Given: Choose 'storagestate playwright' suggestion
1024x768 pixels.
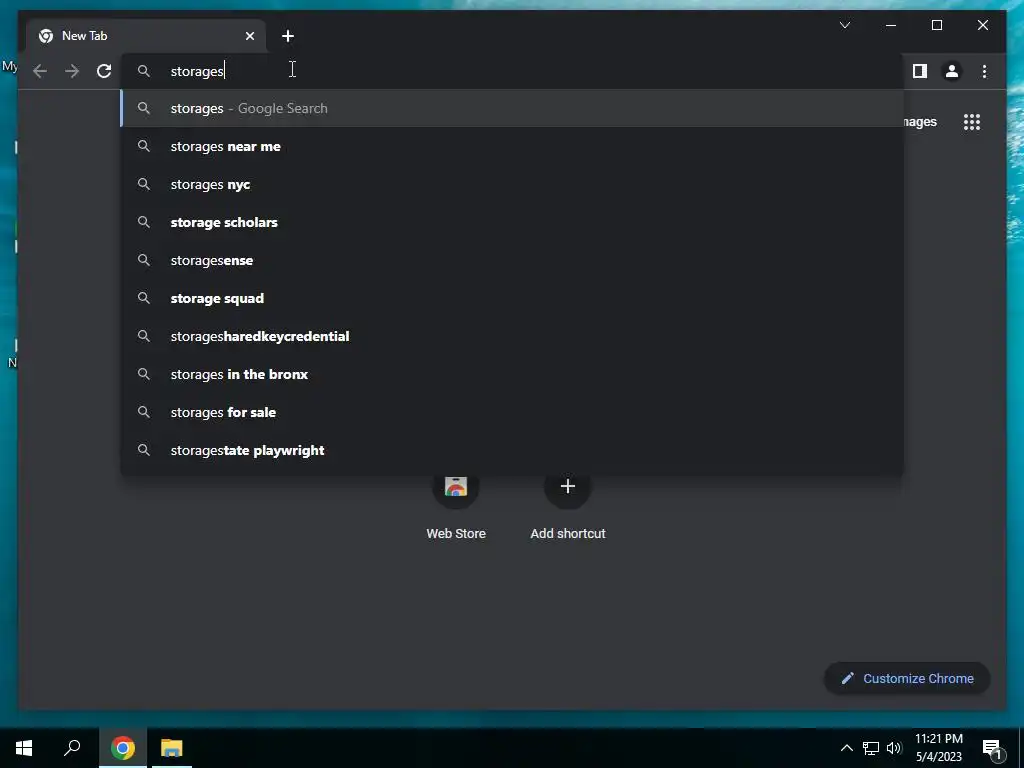Looking at the screenshot, I should (x=512, y=450).
